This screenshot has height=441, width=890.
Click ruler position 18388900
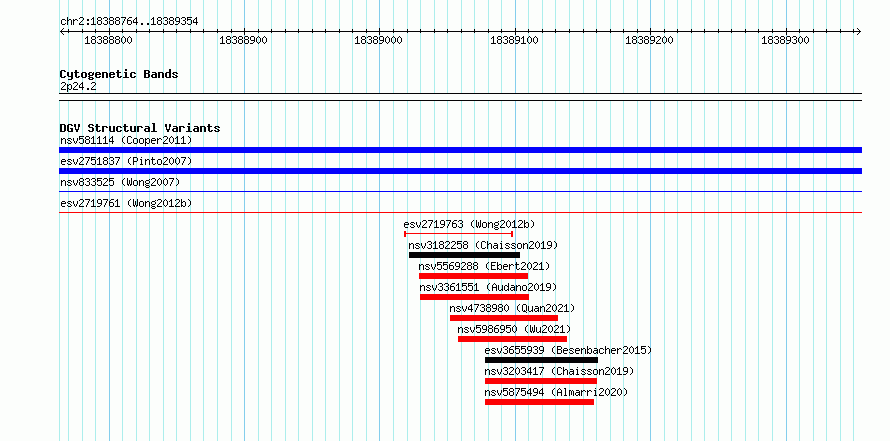point(244,40)
